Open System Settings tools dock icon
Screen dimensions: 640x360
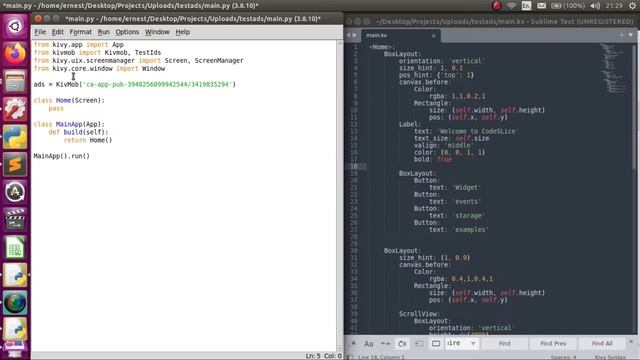pos(15,109)
